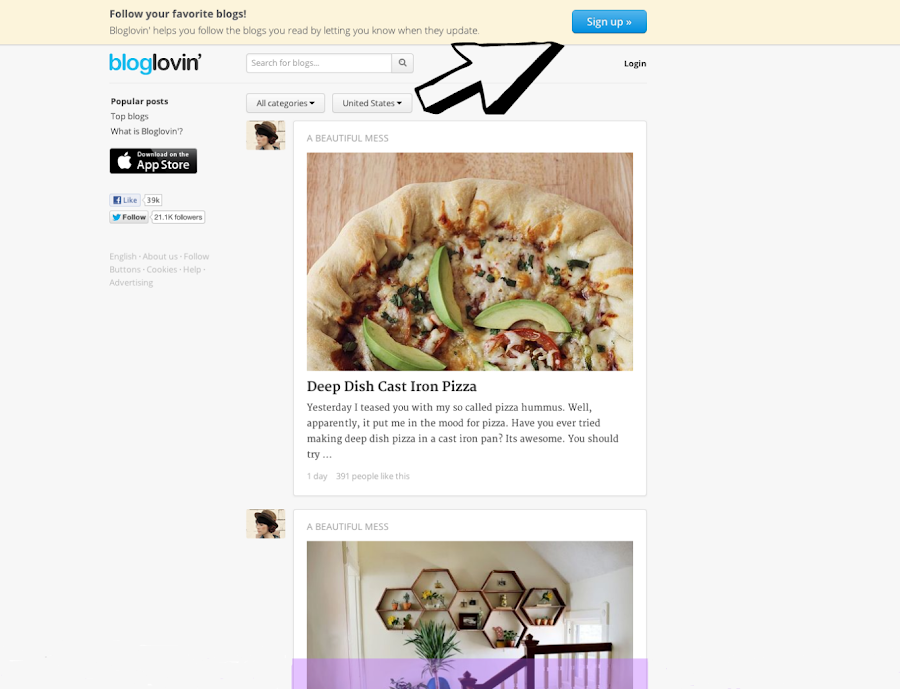Open the About us footer link
This screenshot has height=689, width=900.
[160, 256]
